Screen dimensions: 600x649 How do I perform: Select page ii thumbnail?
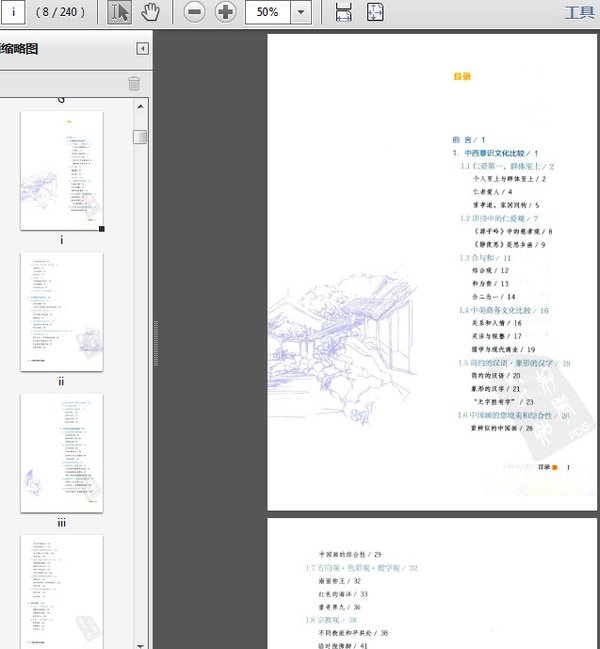coord(62,310)
